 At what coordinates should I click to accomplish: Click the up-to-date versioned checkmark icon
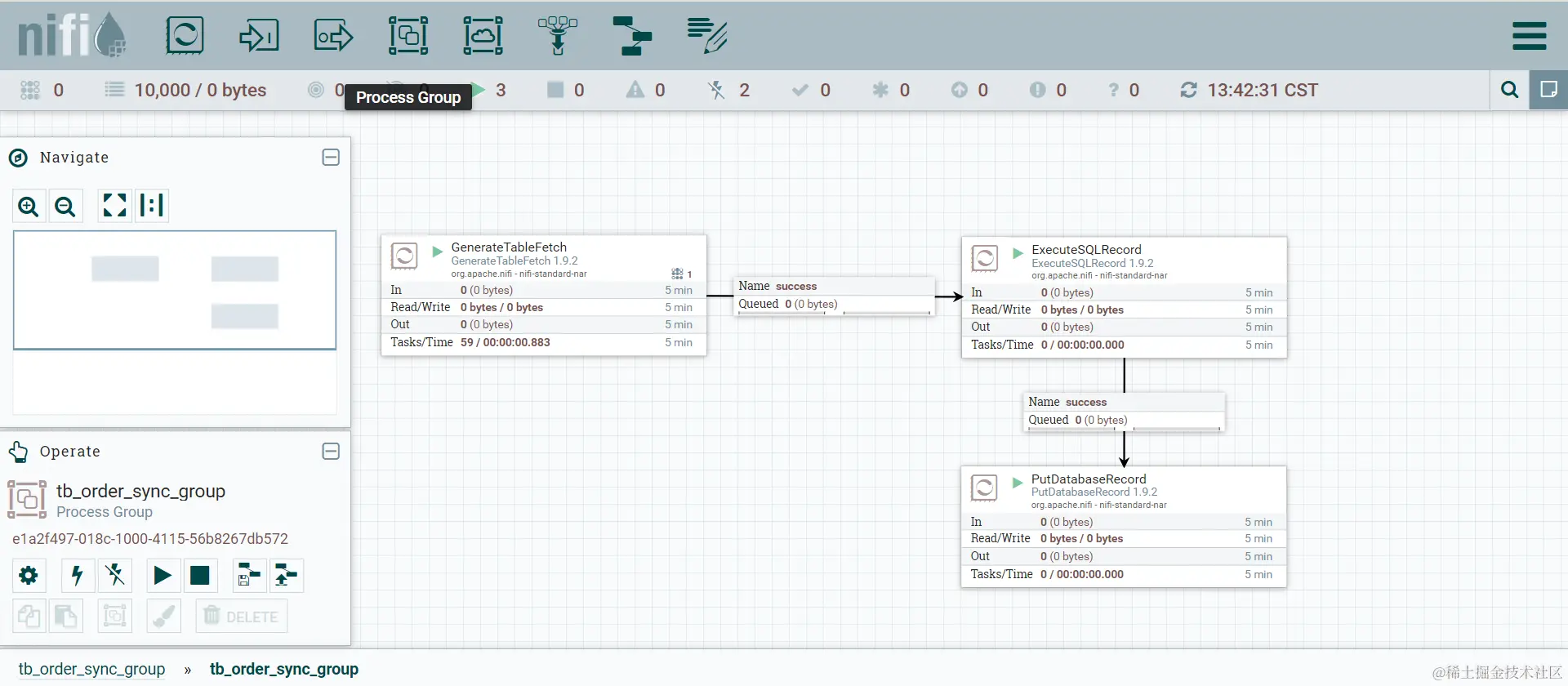(x=800, y=90)
